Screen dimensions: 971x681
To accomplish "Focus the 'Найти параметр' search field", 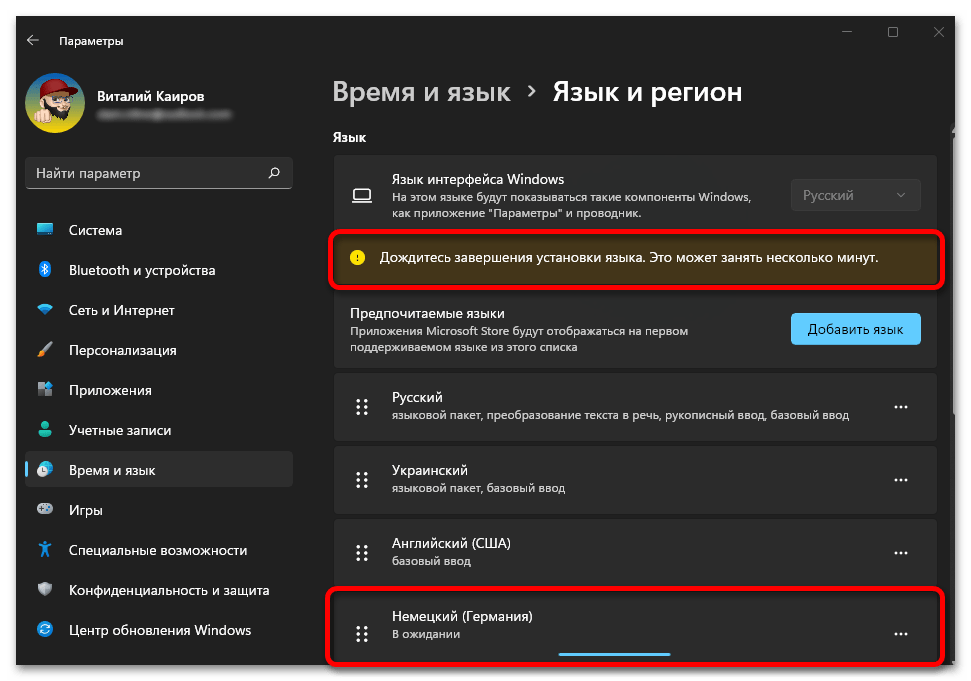I will tap(159, 173).
